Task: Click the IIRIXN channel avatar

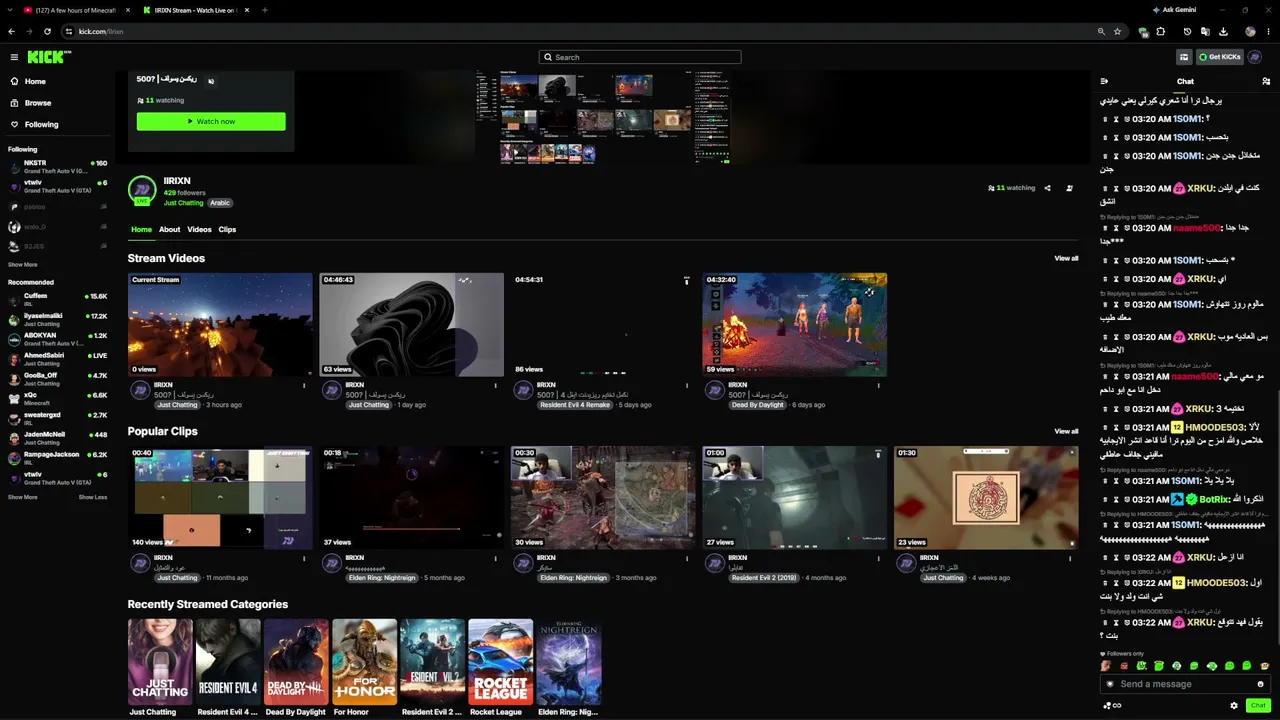Action: (x=142, y=190)
